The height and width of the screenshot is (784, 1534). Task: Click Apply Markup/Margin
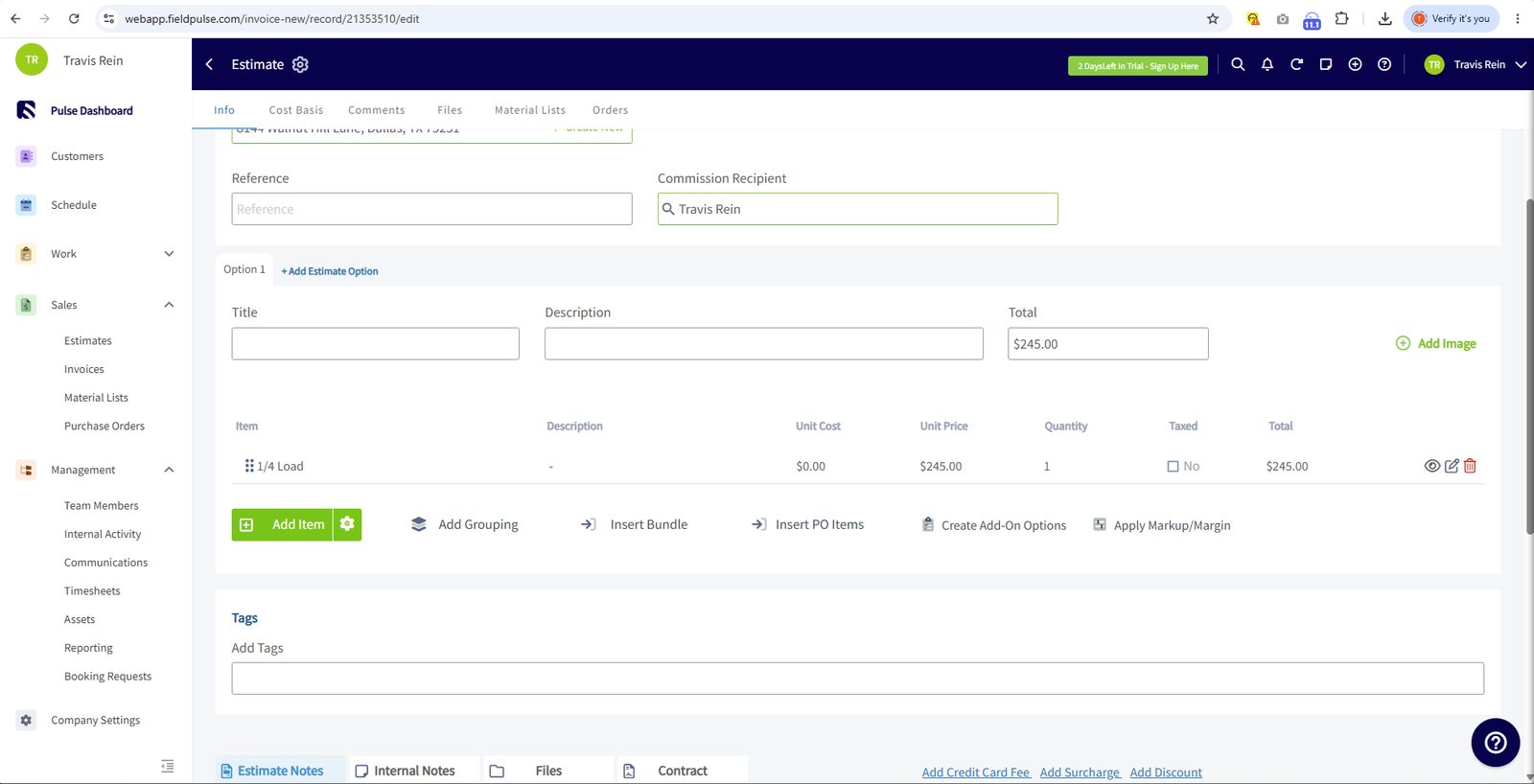[1162, 525]
